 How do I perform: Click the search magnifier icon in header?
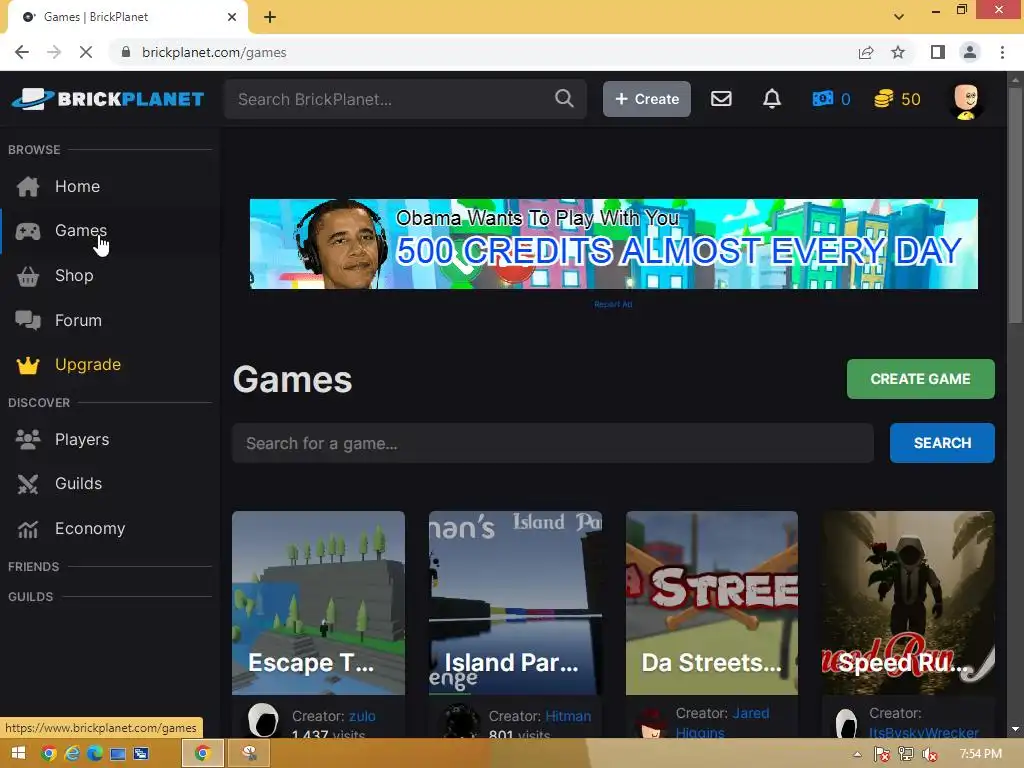click(x=564, y=99)
